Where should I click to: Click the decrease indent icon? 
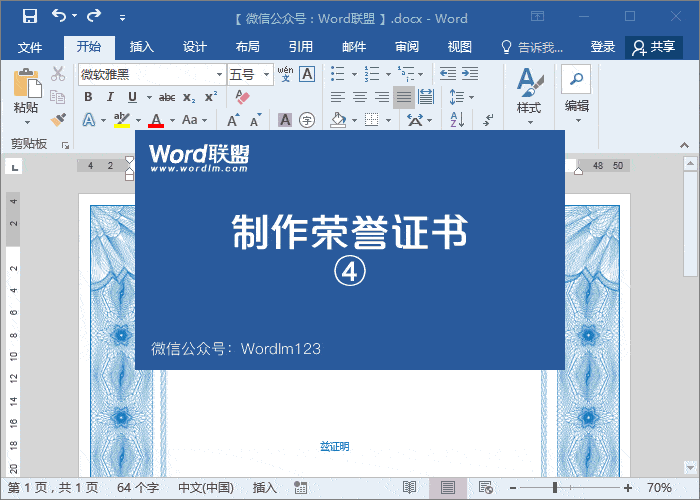coord(448,74)
